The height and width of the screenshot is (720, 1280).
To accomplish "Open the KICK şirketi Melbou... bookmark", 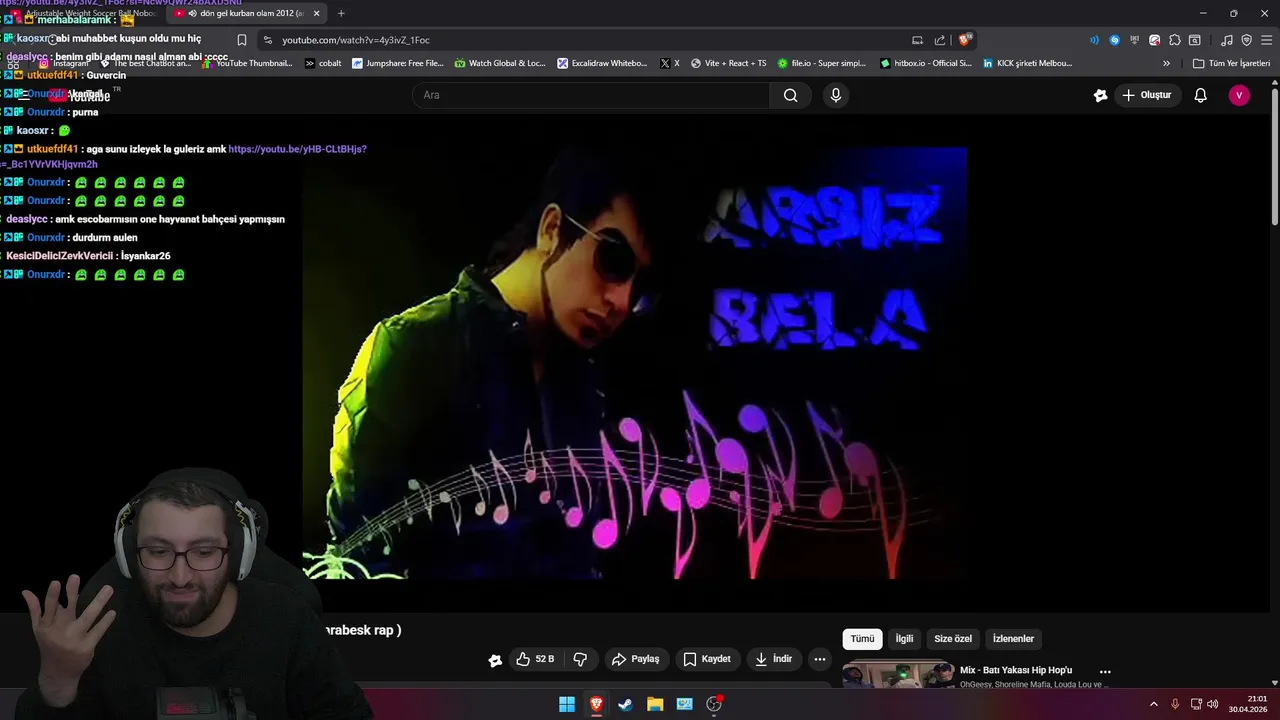I will [x=1027, y=63].
